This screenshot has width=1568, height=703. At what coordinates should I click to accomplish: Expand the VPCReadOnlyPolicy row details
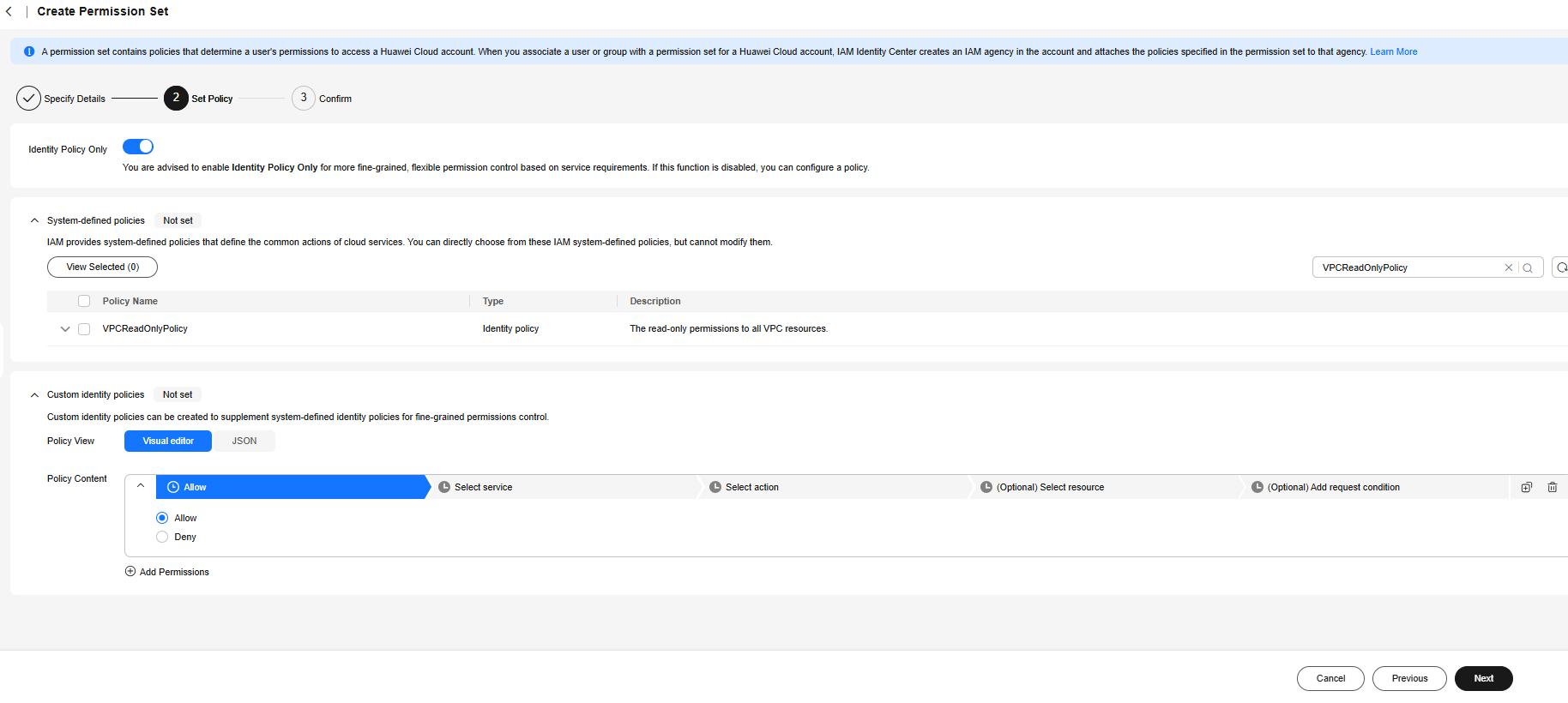tap(65, 329)
